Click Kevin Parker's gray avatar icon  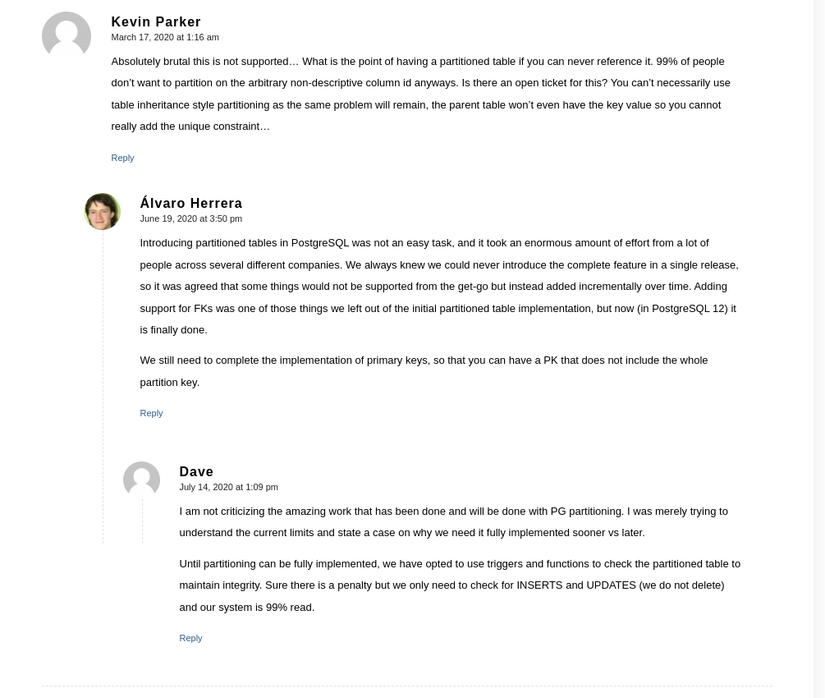pyautogui.click(x=66, y=37)
